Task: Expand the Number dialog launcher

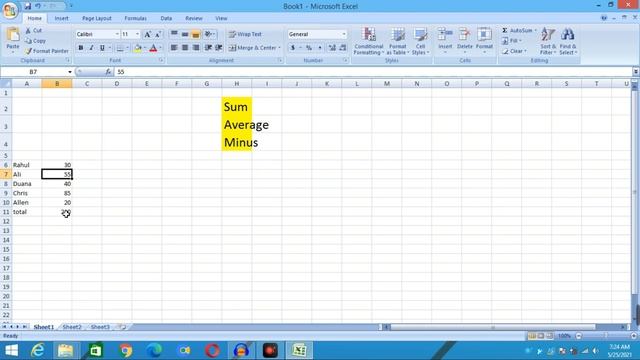Action: 345,60
